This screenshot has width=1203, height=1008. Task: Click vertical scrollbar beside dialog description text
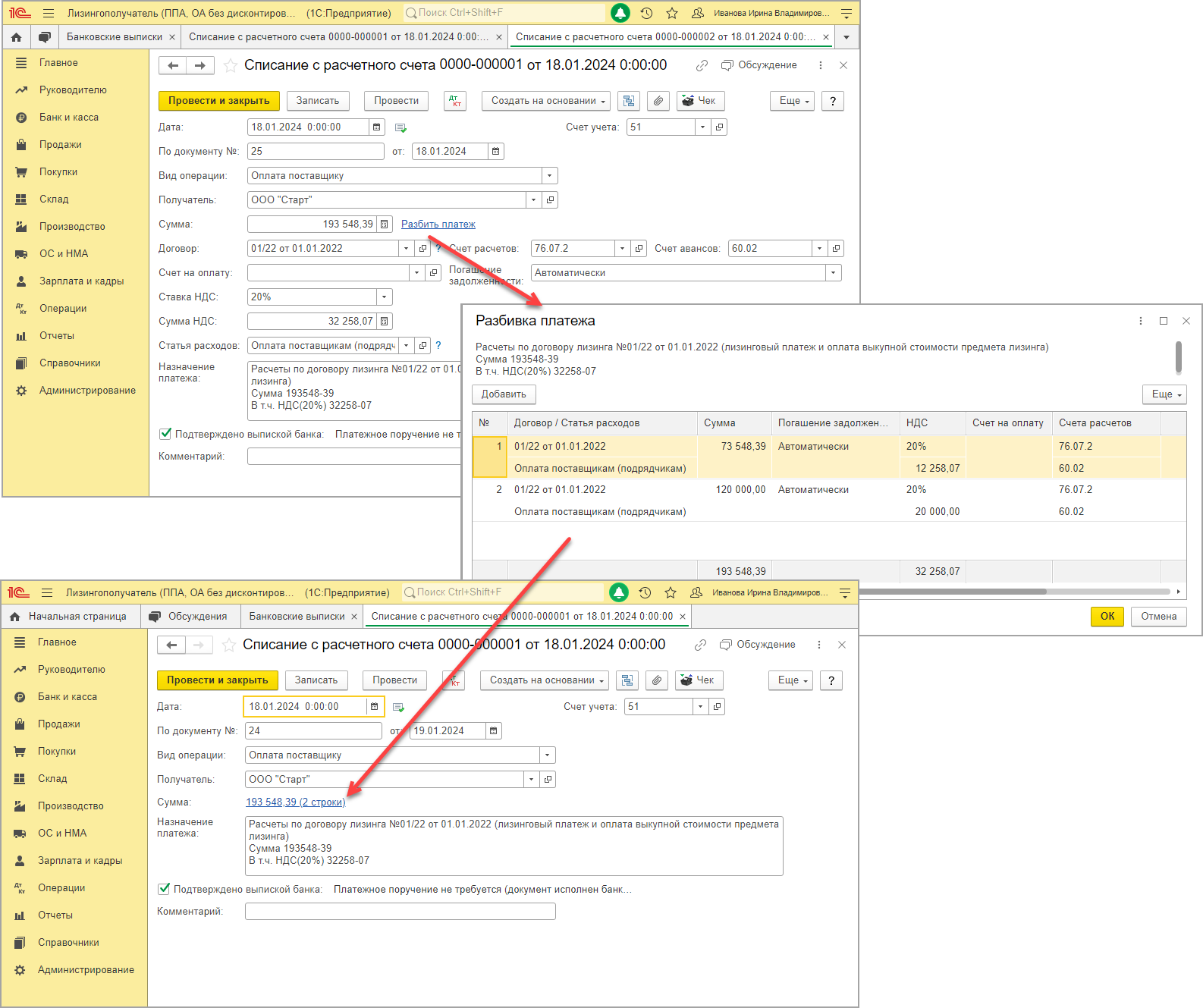click(x=1179, y=358)
